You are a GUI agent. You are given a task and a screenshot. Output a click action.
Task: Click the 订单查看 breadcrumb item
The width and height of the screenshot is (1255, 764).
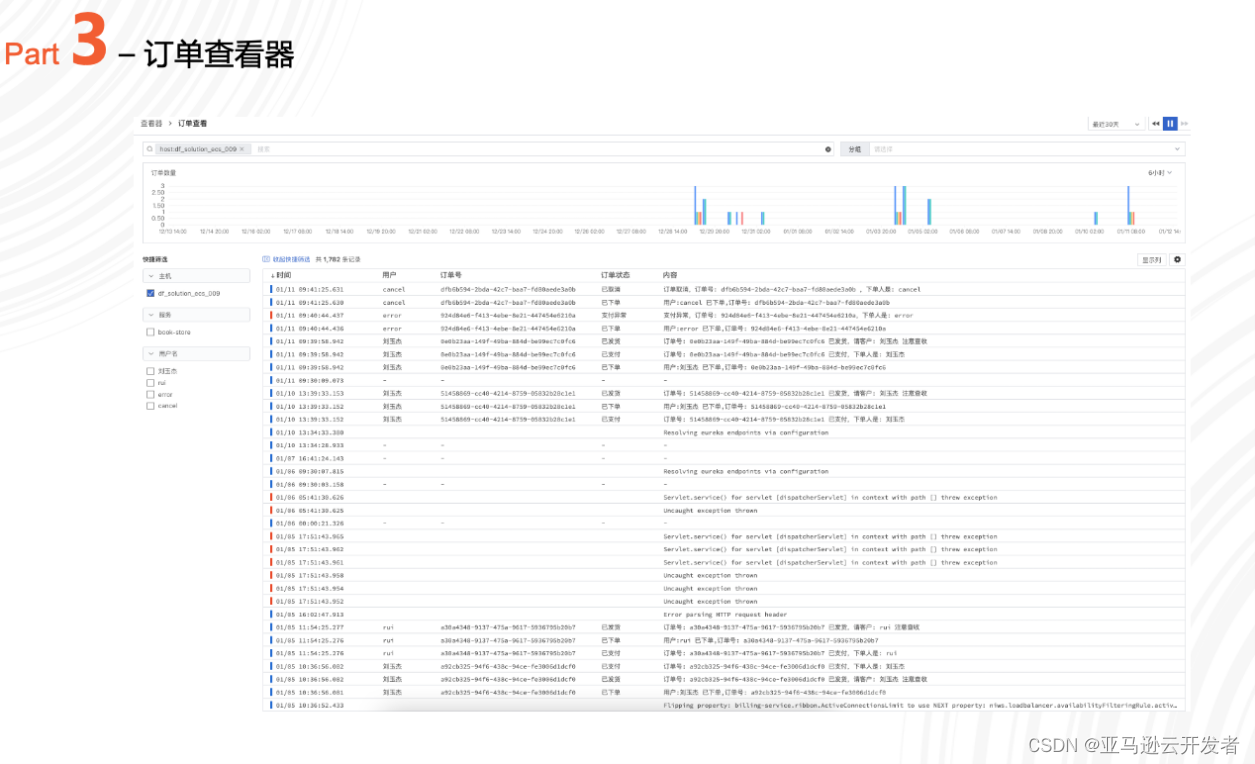tap(193, 123)
